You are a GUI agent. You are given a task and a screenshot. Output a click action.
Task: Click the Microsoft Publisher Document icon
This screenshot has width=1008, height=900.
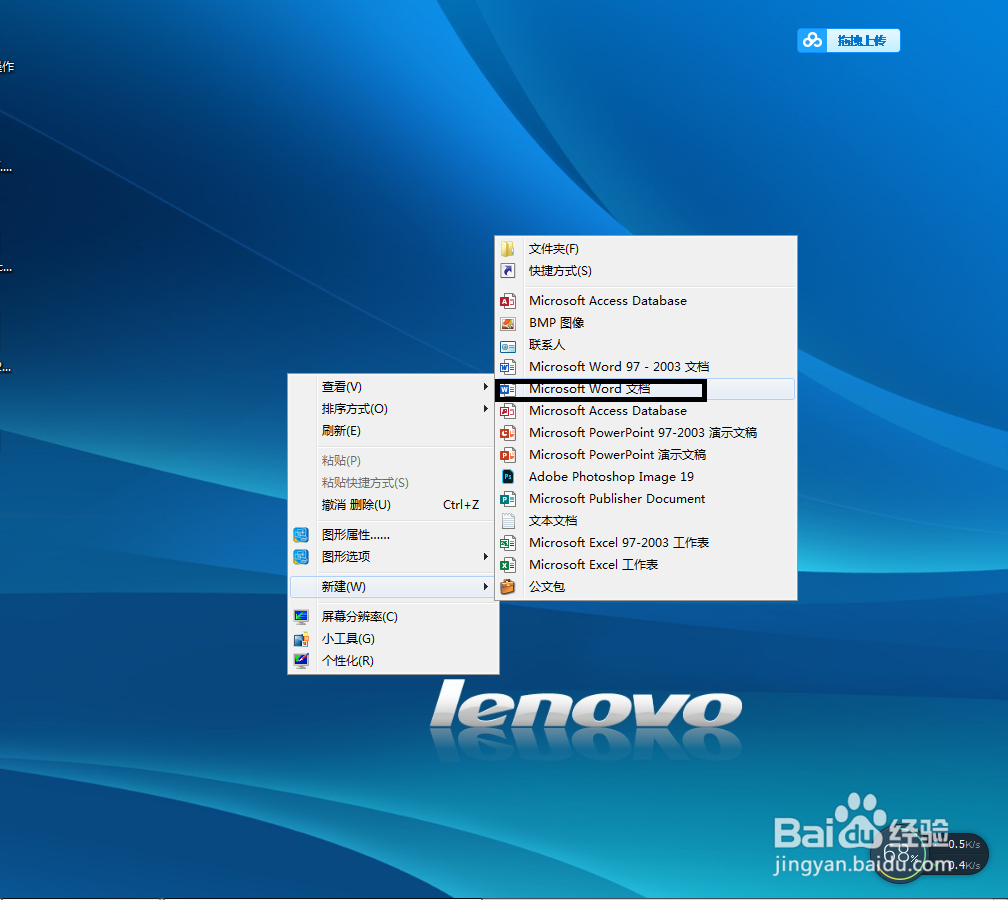point(508,499)
